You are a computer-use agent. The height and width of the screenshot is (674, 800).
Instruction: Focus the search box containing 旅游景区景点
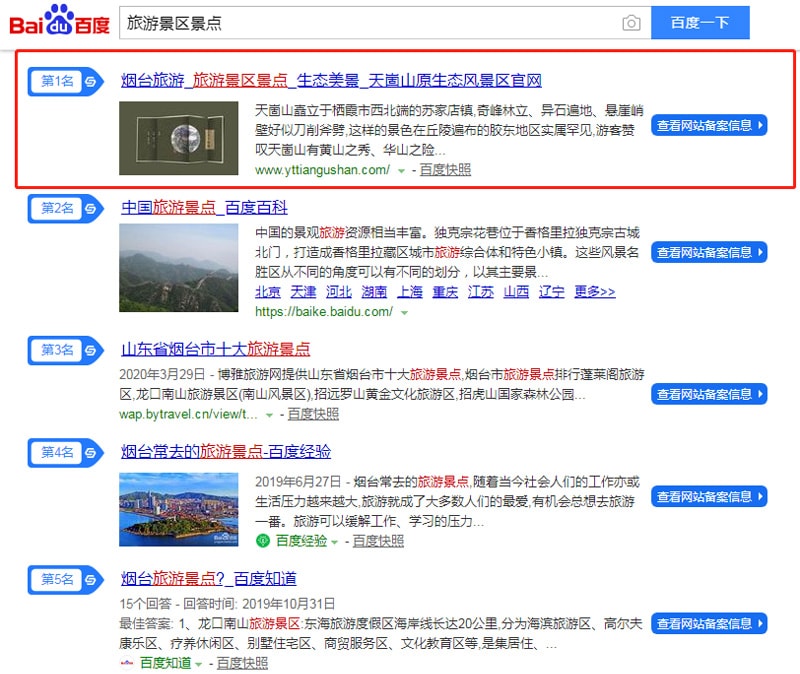click(x=385, y=23)
